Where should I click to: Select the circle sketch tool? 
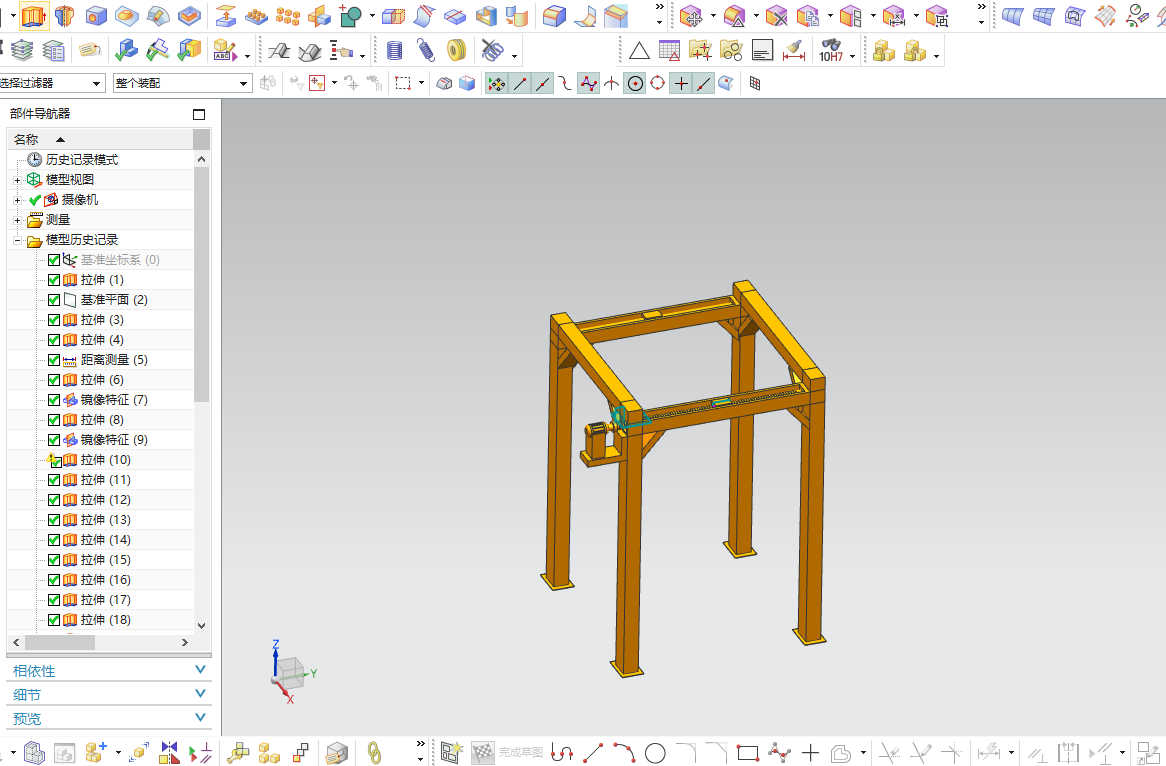[x=655, y=753]
